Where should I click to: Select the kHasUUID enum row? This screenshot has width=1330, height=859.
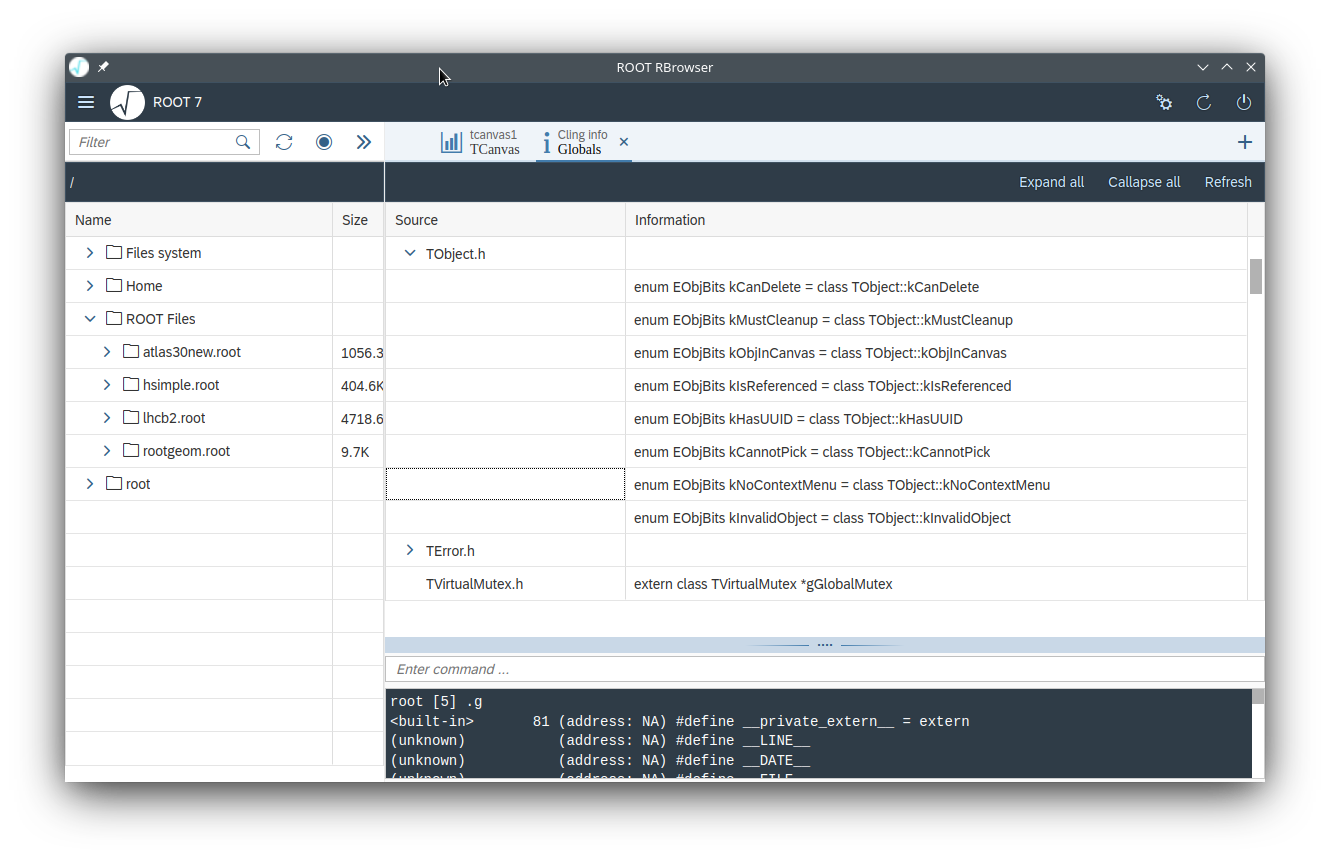tap(816, 419)
